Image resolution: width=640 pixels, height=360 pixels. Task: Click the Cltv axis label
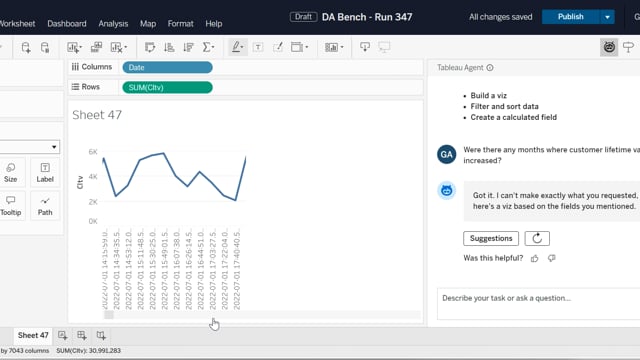point(80,182)
